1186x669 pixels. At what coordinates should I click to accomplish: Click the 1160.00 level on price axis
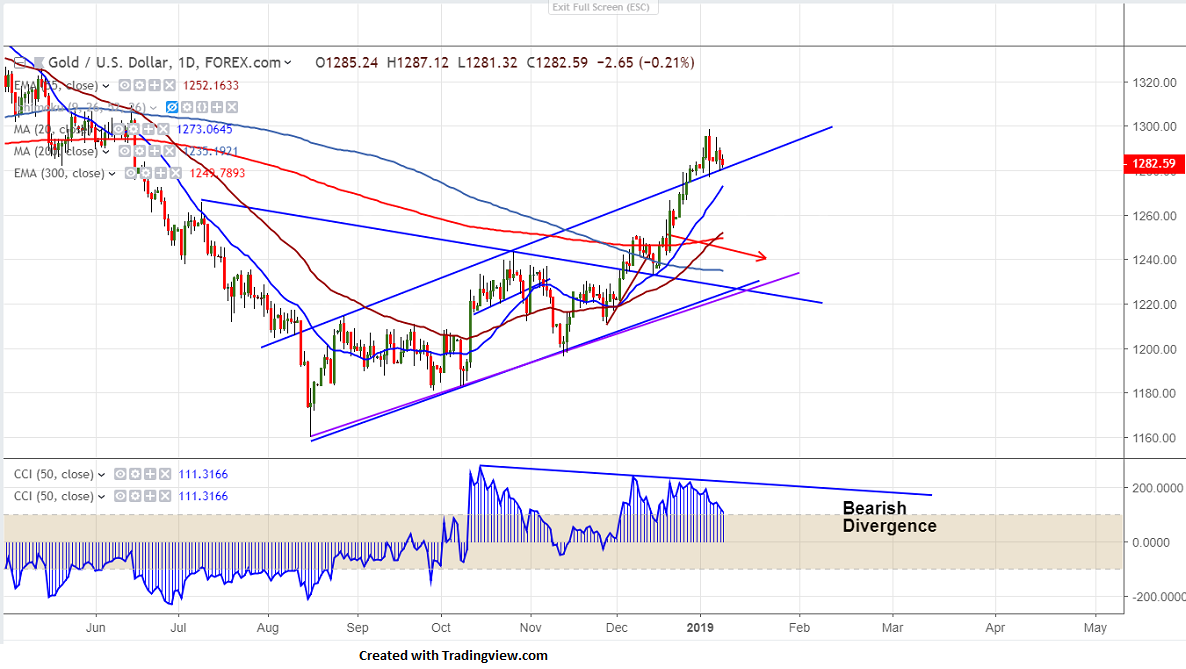1154,437
